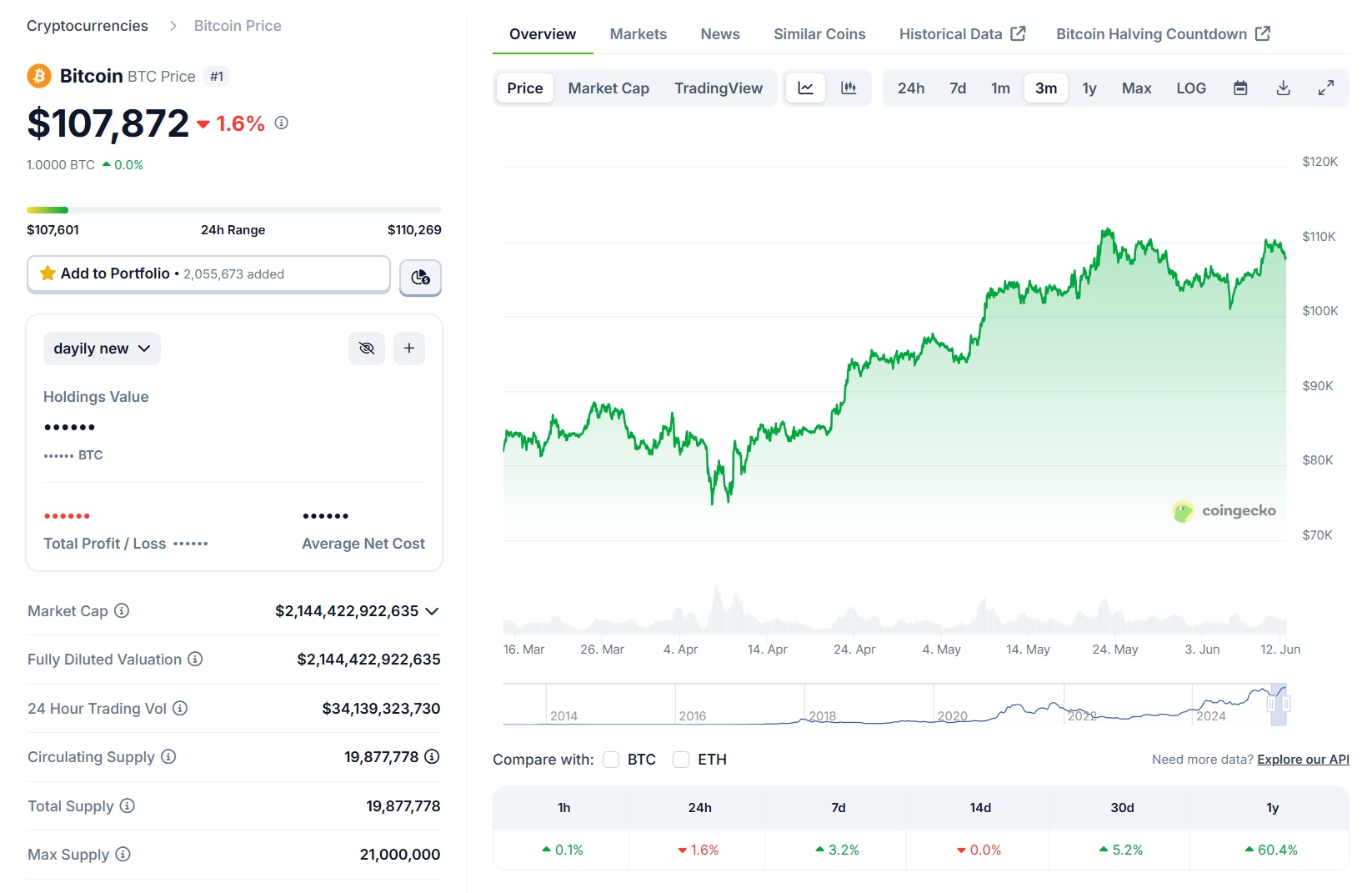The height and width of the screenshot is (893, 1372).
Task: Open info icon beside 19,877,778 circulating value
Action: click(432, 756)
